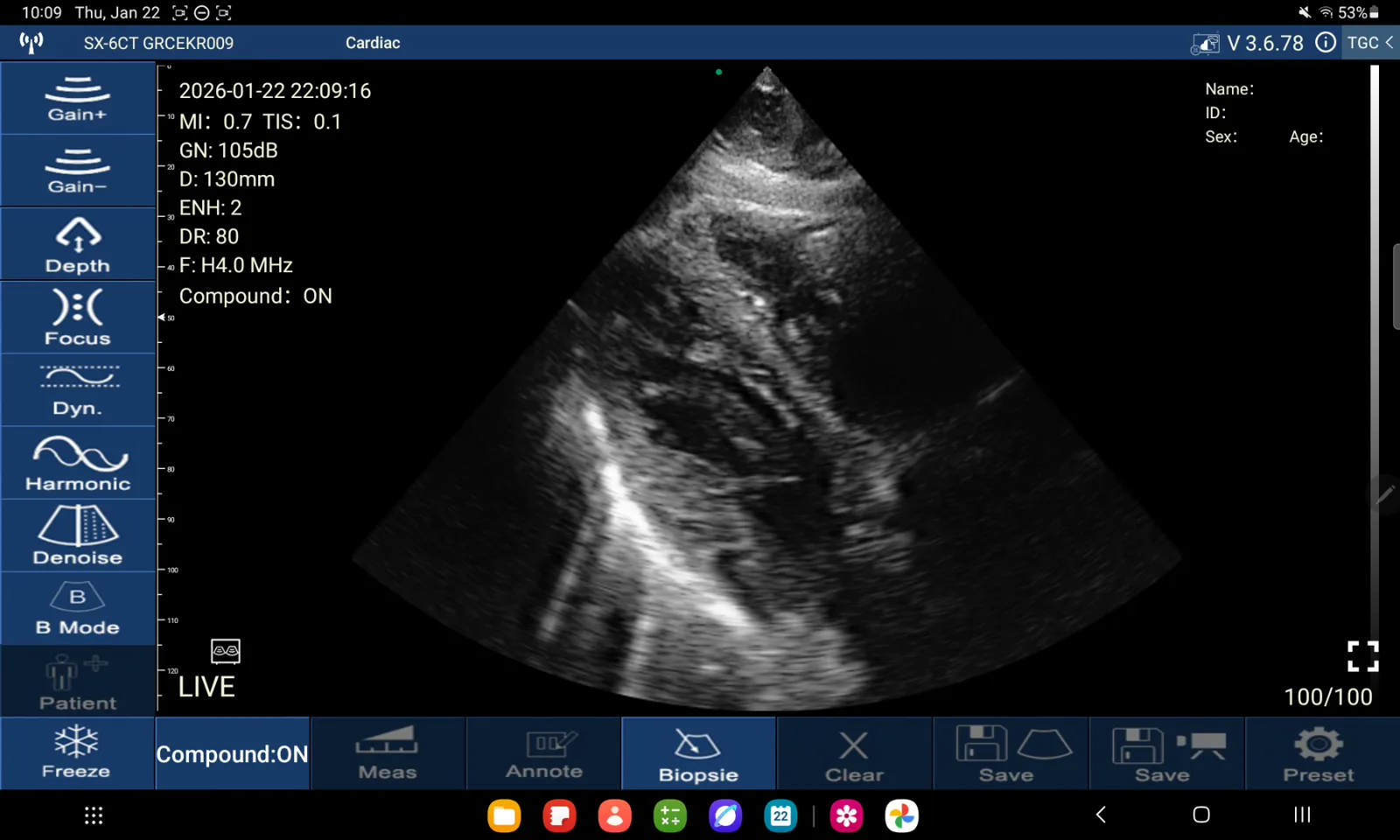Activate the Biopsie guide
This screenshot has width=1400, height=840.
(x=698, y=753)
